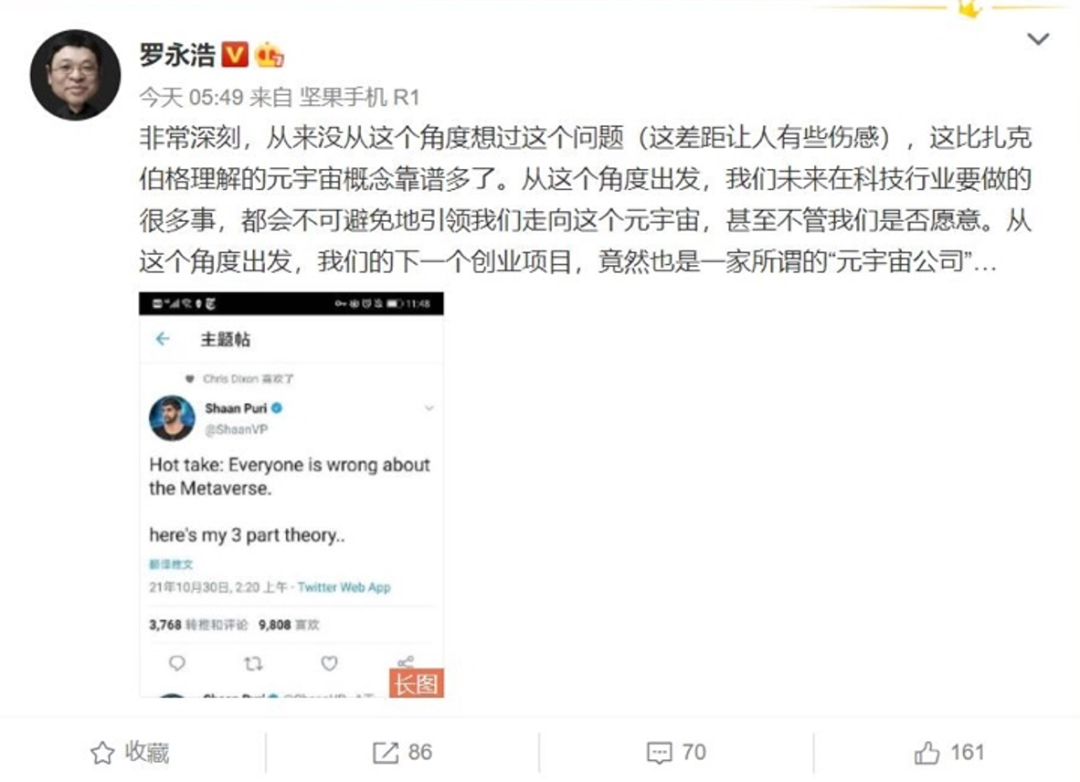Click the orange verified V badge
The width and height of the screenshot is (1080, 782).
(235, 54)
